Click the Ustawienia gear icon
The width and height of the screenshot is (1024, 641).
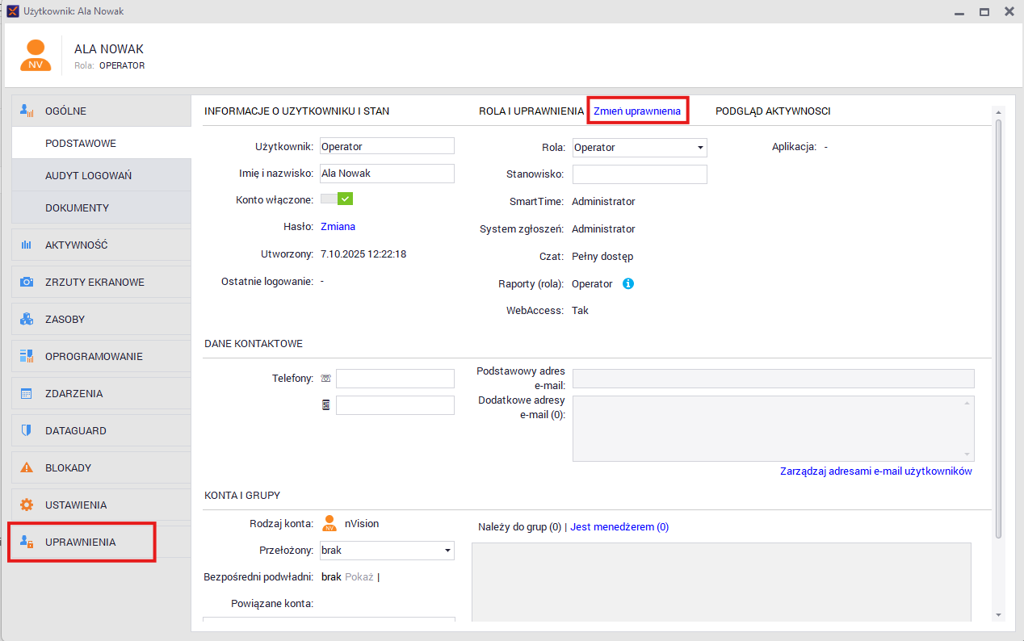tap(27, 505)
